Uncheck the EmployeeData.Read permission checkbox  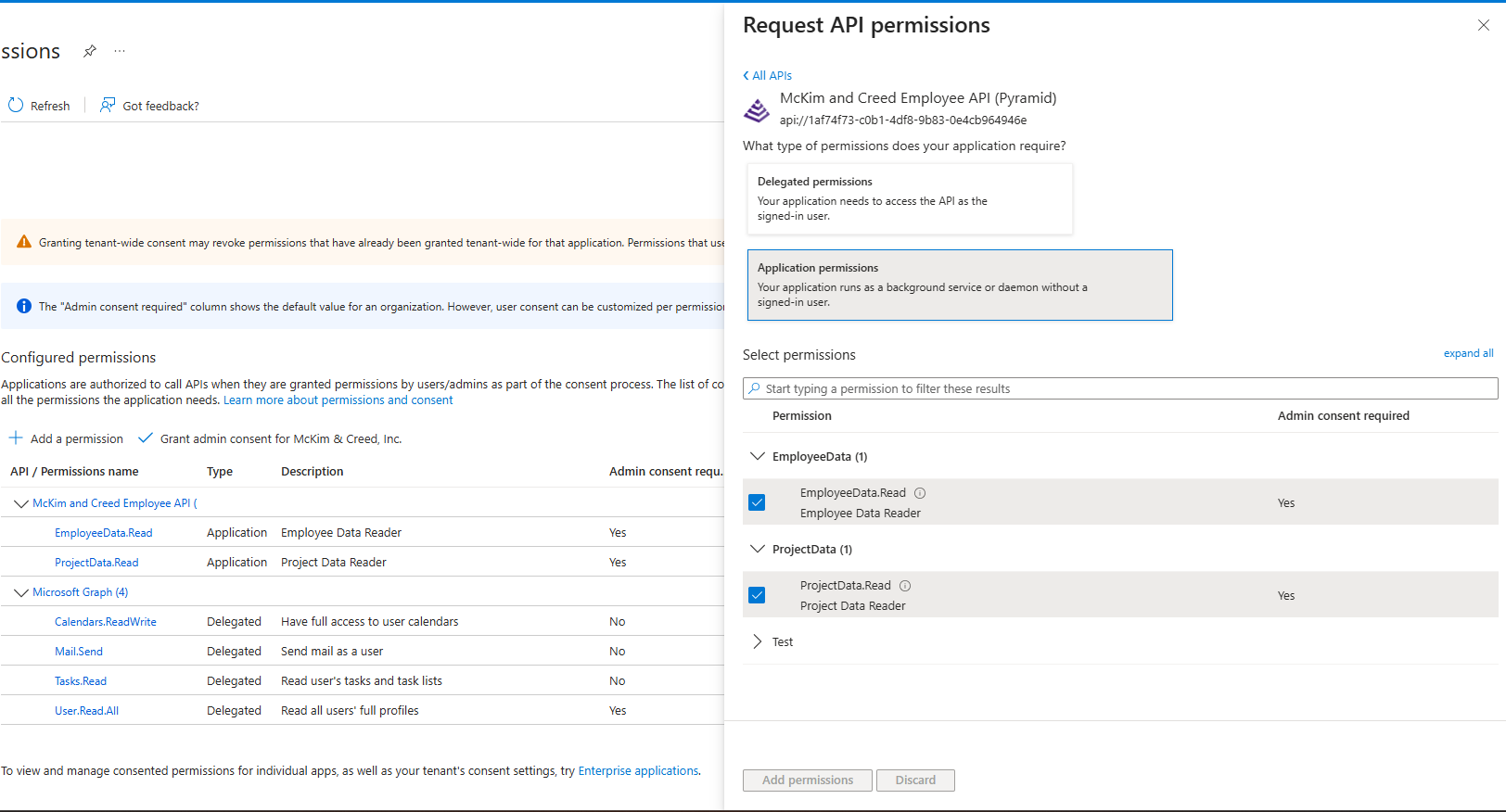pyautogui.click(x=757, y=502)
